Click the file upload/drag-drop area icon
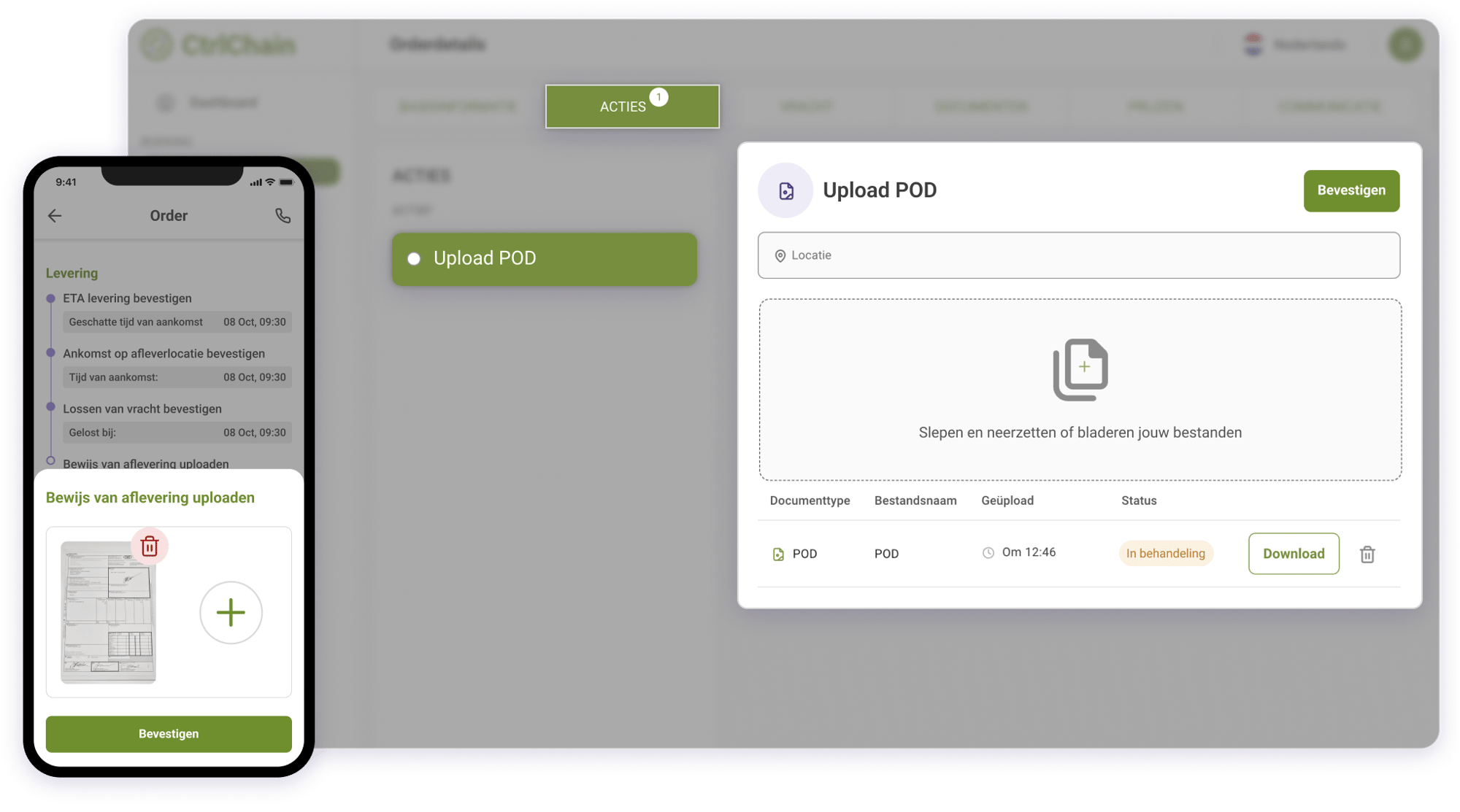 1080,370
